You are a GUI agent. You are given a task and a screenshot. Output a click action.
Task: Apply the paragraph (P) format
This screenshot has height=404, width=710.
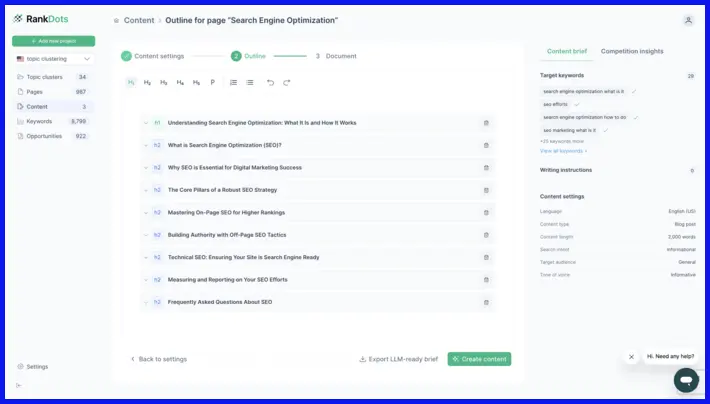(212, 82)
